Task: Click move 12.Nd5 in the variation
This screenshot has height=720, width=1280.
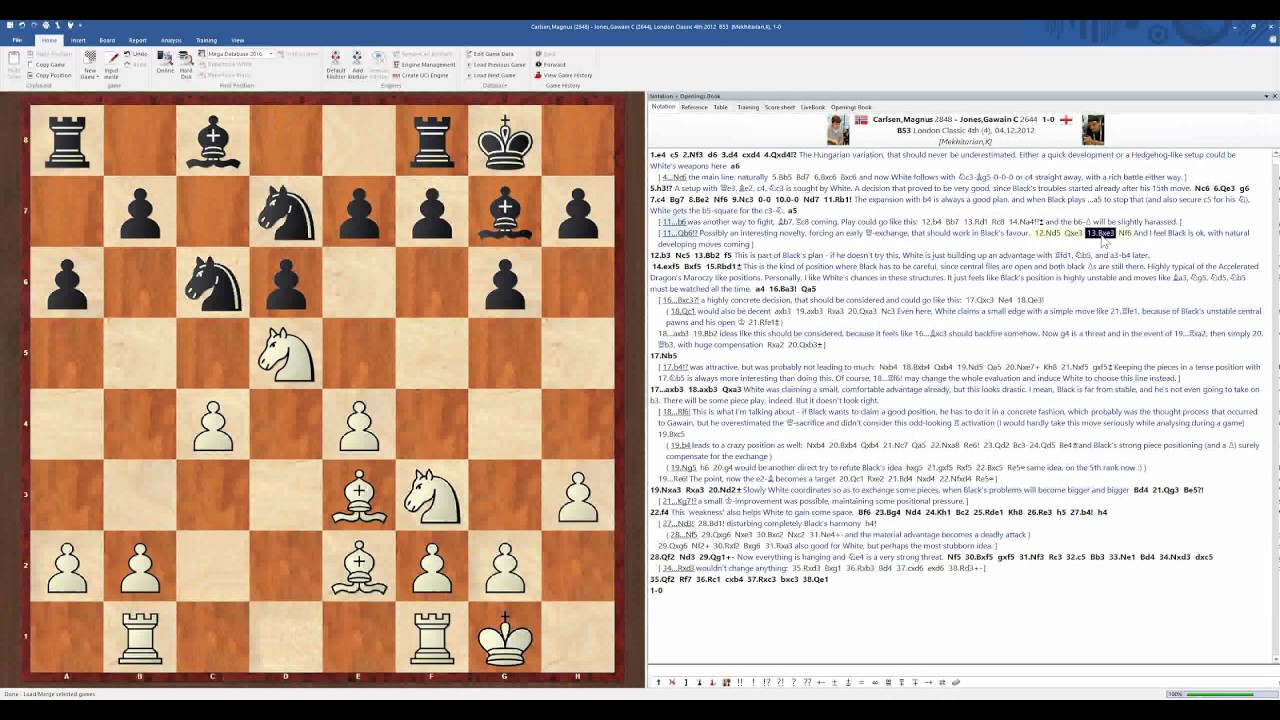Action: click(x=1047, y=233)
